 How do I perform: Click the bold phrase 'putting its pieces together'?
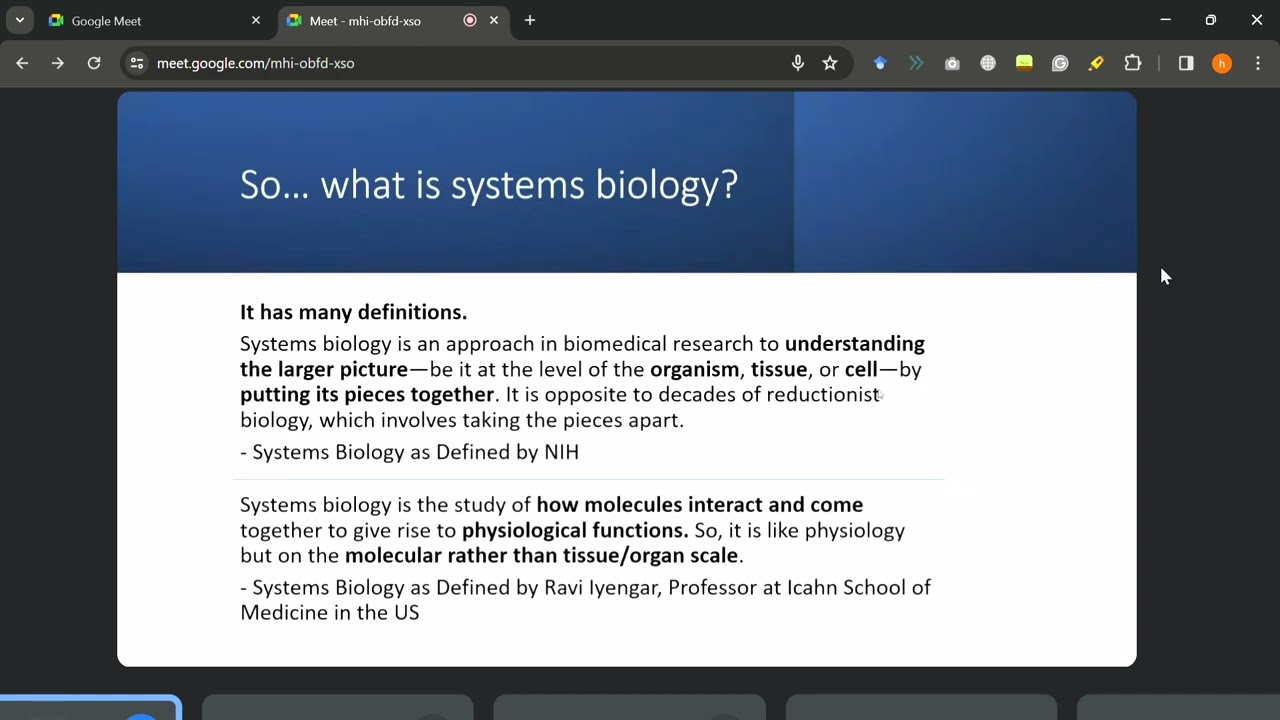(x=367, y=395)
